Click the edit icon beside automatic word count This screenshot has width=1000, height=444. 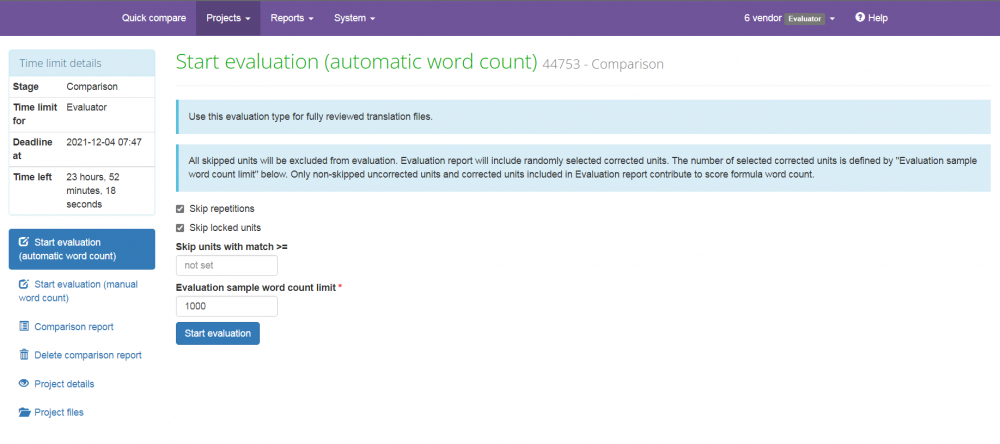(x=24, y=242)
